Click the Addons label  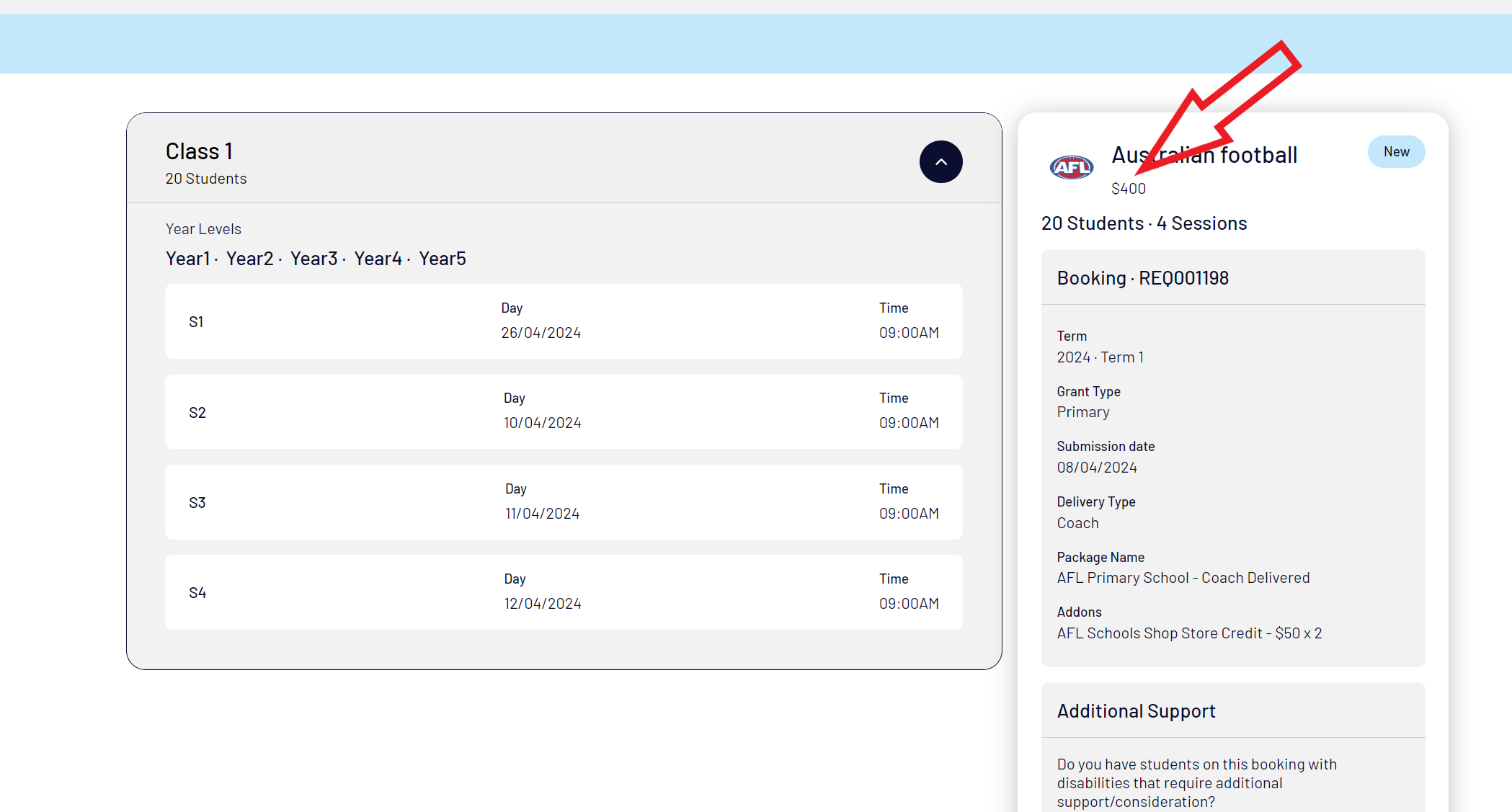[x=1079, y=612]
